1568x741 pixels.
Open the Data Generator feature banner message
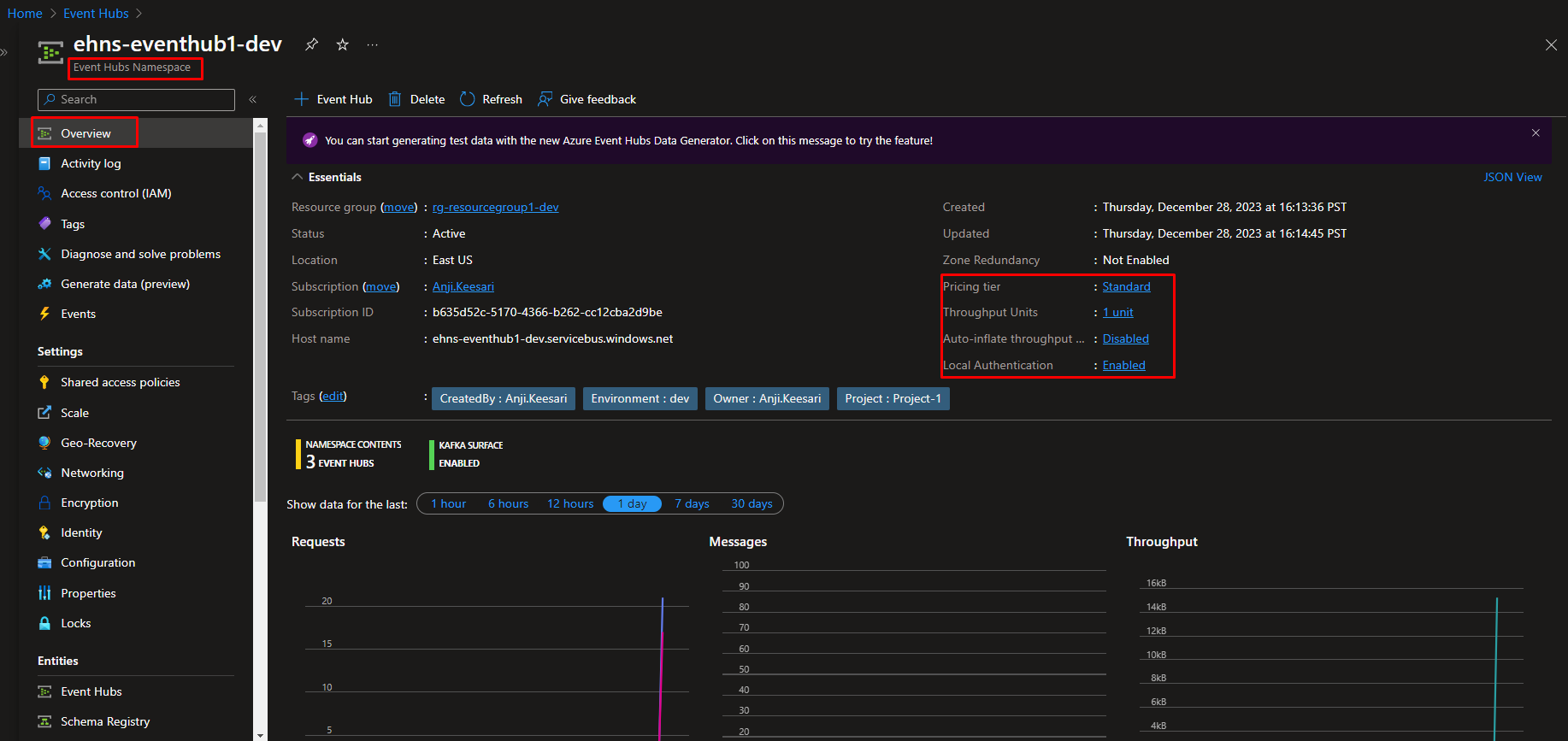pos(628,141)
